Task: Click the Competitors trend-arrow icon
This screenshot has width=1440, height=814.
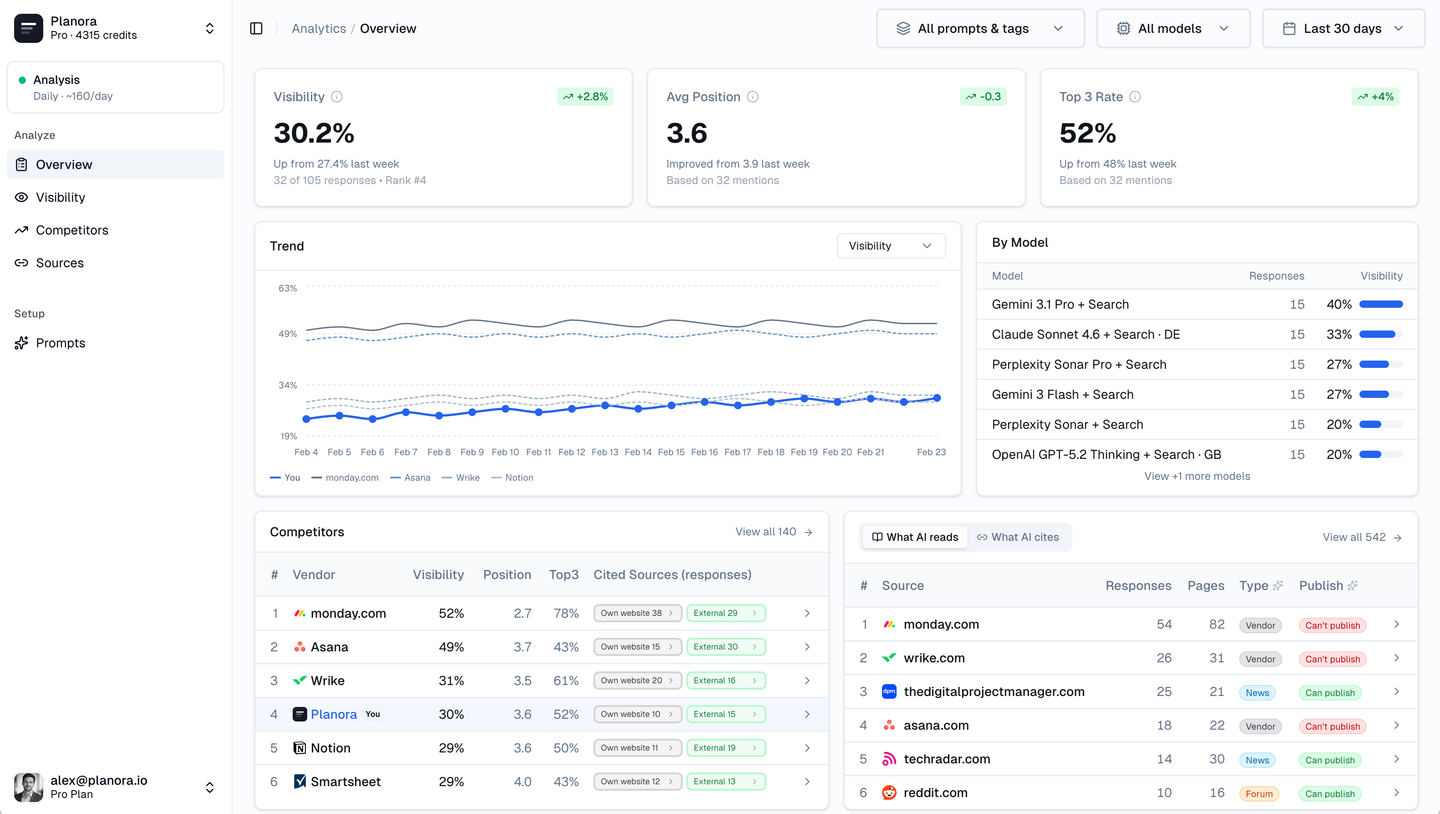Action: (x=20, y=230)
